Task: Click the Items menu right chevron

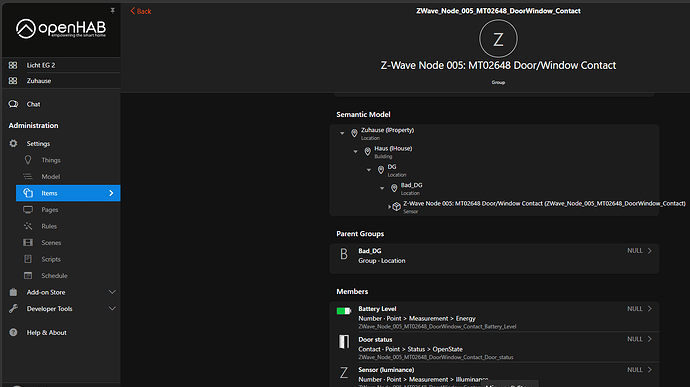Action: 111,193
